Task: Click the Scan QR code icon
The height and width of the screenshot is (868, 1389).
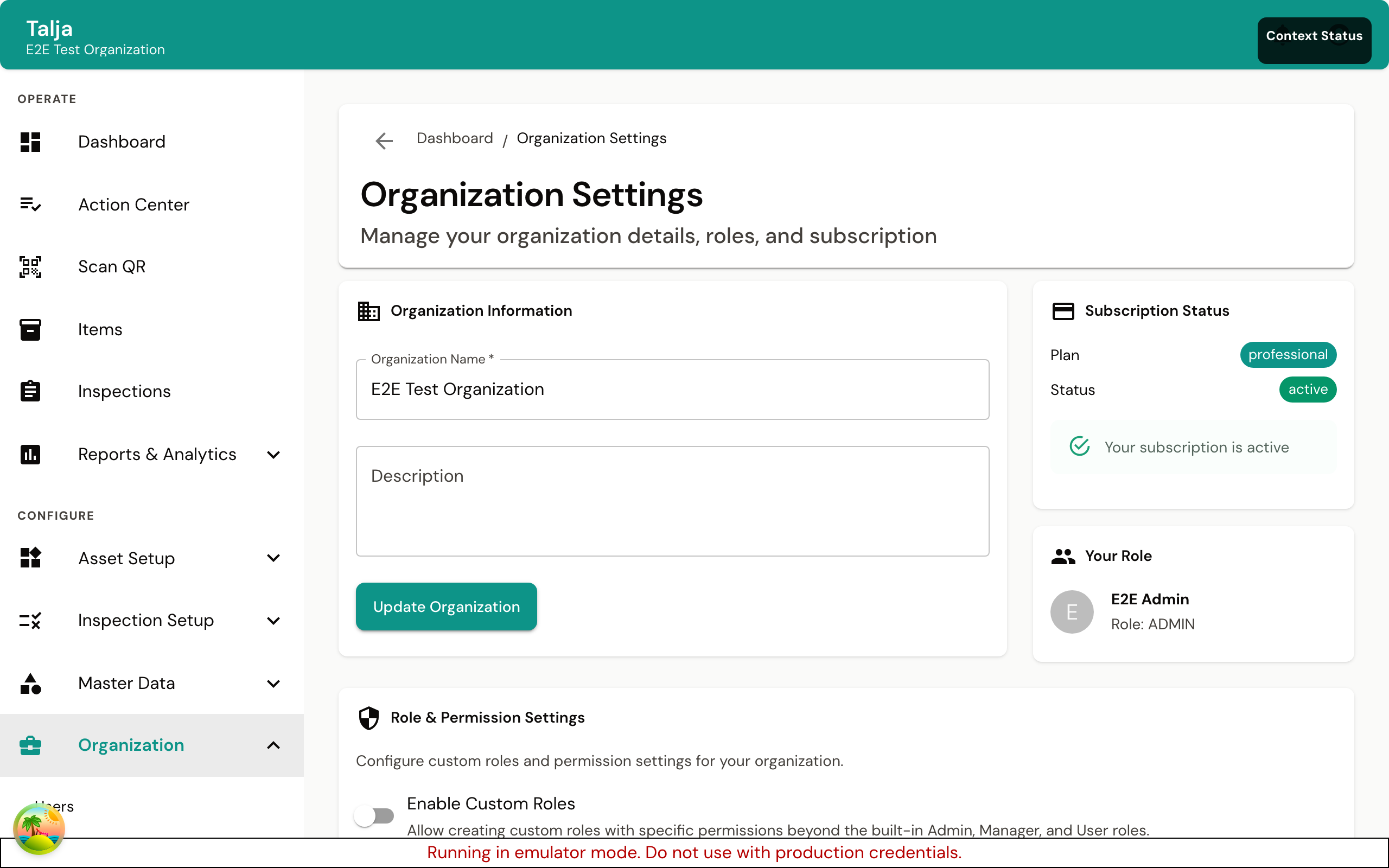Action: point(30,267)
